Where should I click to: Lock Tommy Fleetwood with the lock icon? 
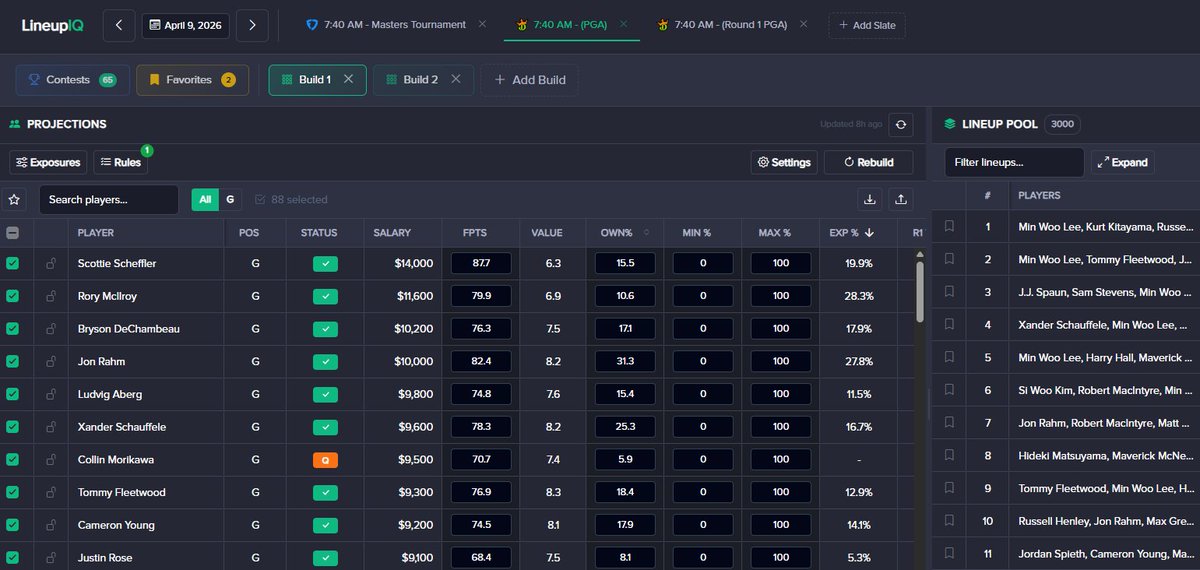tap(50, 492)
